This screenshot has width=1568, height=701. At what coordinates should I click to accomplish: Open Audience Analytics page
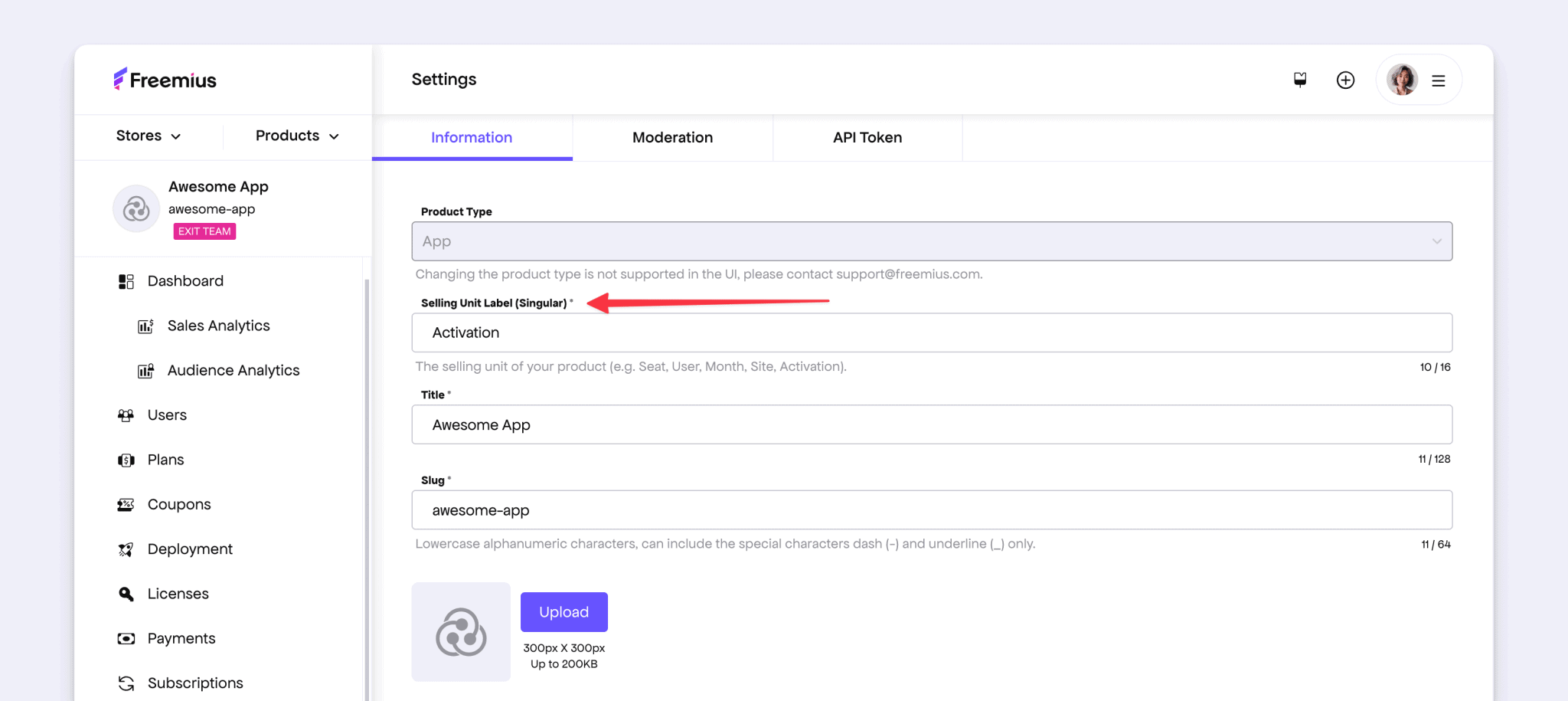click(x=234, y=370)
